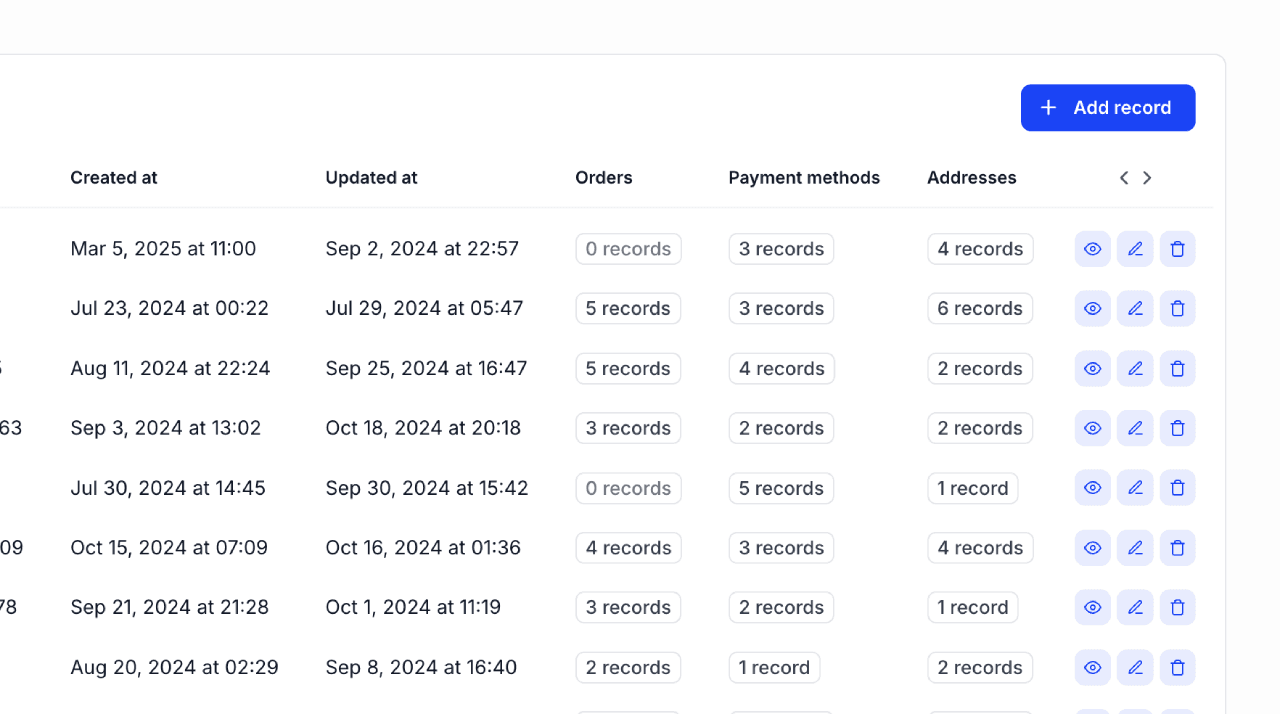View the record created Jul 30, 2024
1280x714 pixels.
pos(1092,488)
